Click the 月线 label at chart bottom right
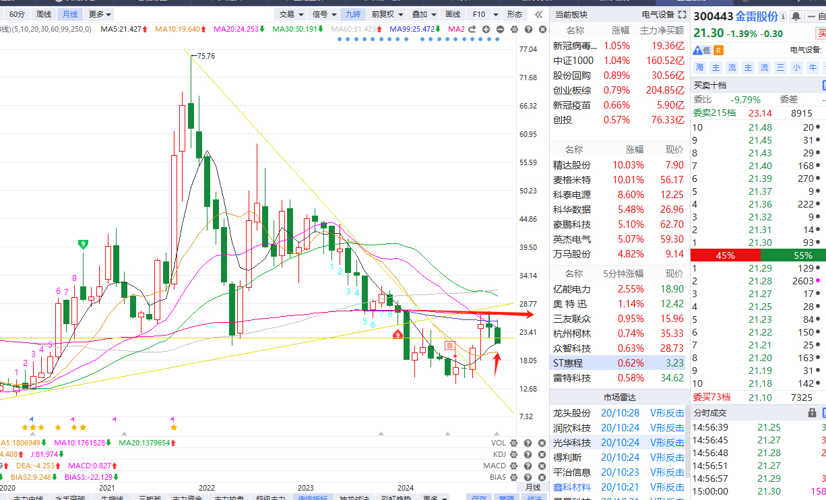Image resolution: width=826 pixels, height=500 pixels. click(533, 487)
